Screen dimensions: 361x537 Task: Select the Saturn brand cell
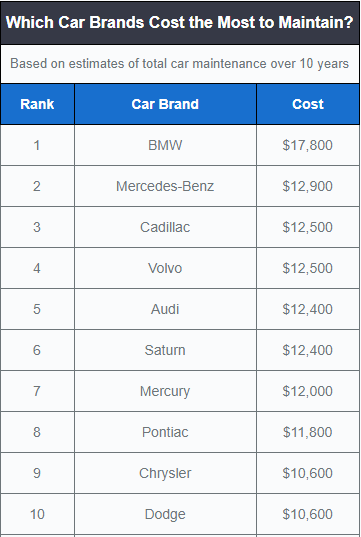click(165, 350)
